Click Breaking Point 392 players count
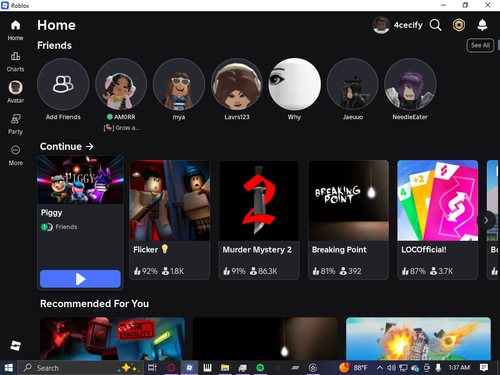This screenshot has height=375, width=500. pos(350,271)
